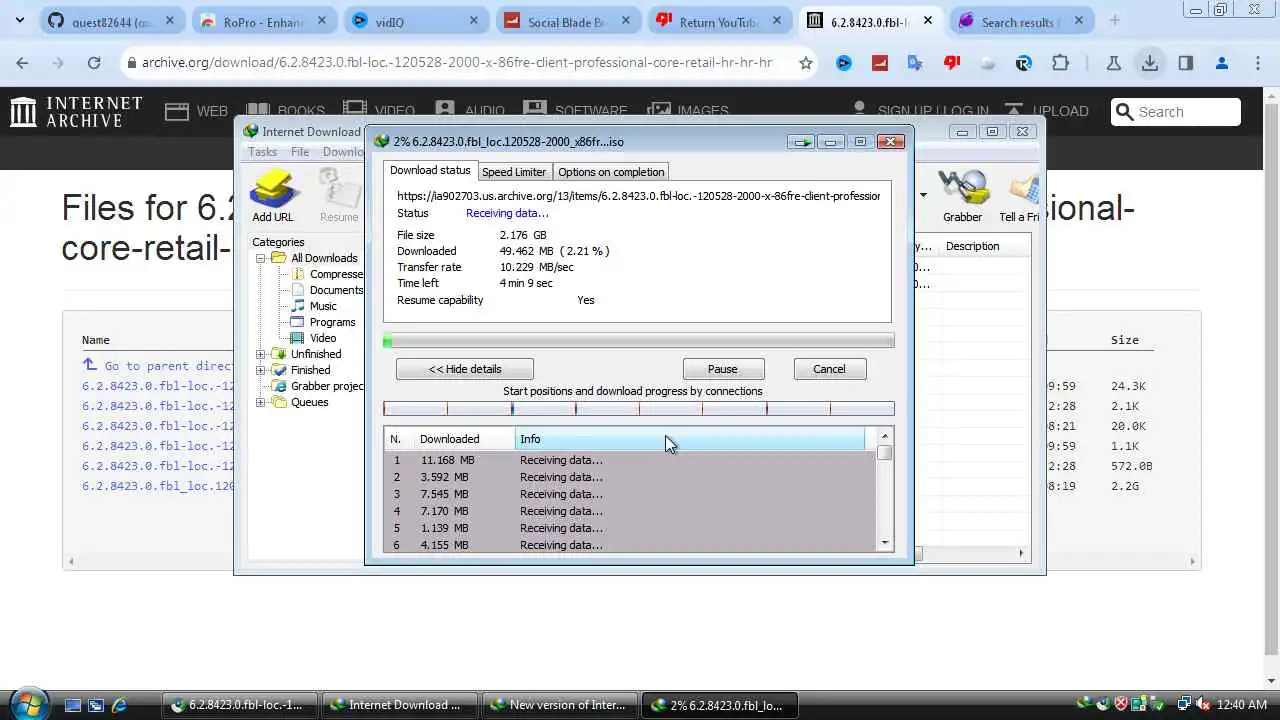The width and height of the screenshot is (1280, 720).
Task: Click the Windows Start orb
Action: [27, 703]
